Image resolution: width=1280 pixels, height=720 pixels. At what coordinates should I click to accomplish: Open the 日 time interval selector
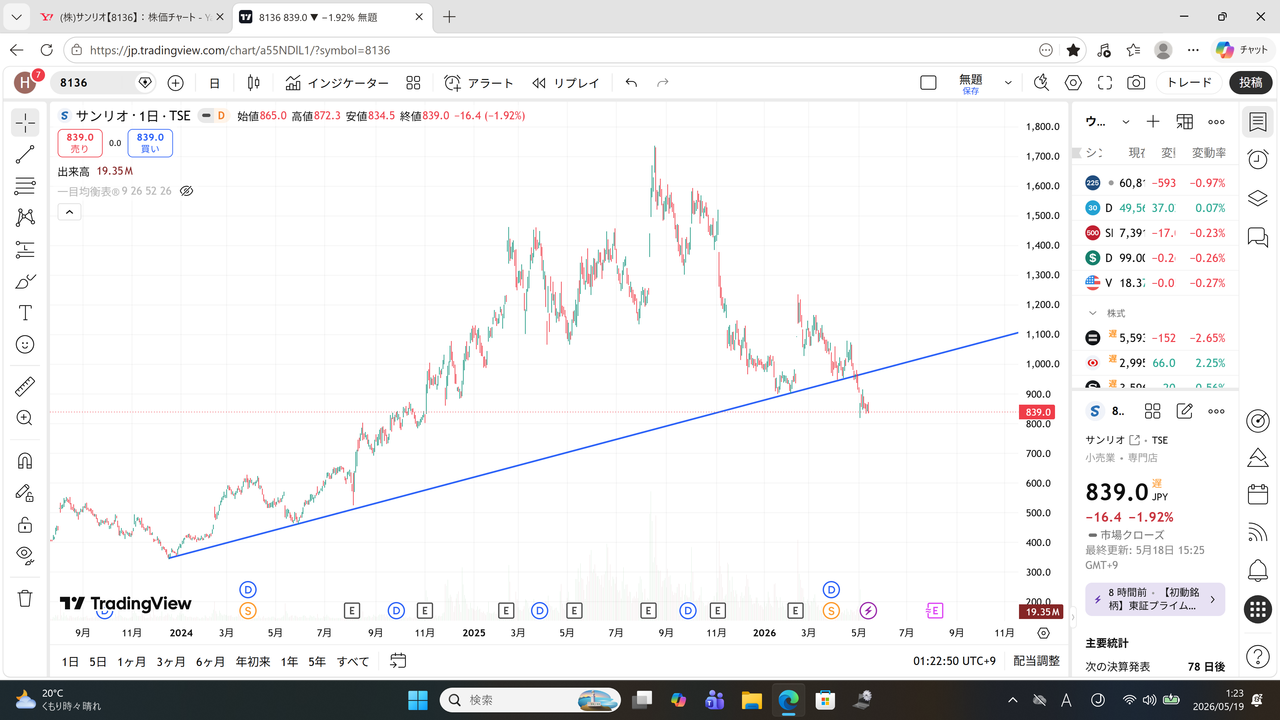click(214, 83)
